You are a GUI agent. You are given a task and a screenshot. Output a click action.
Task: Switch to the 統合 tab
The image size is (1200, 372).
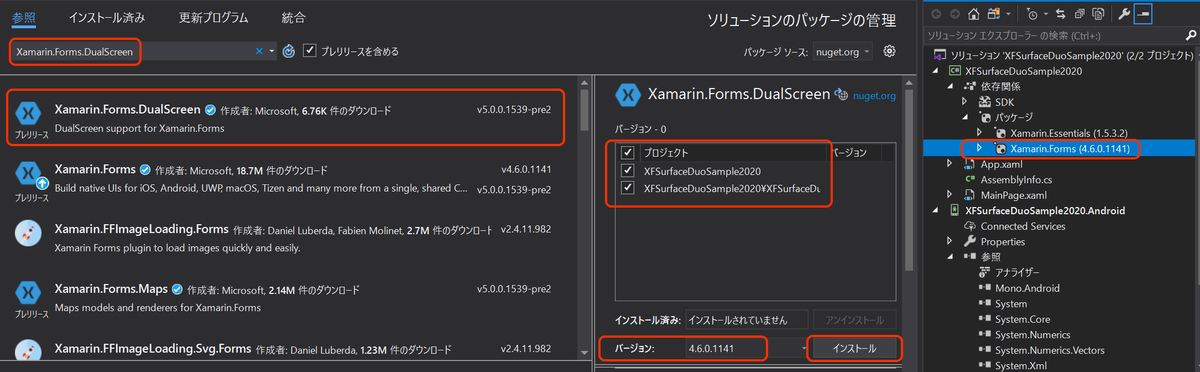(293, 18)
